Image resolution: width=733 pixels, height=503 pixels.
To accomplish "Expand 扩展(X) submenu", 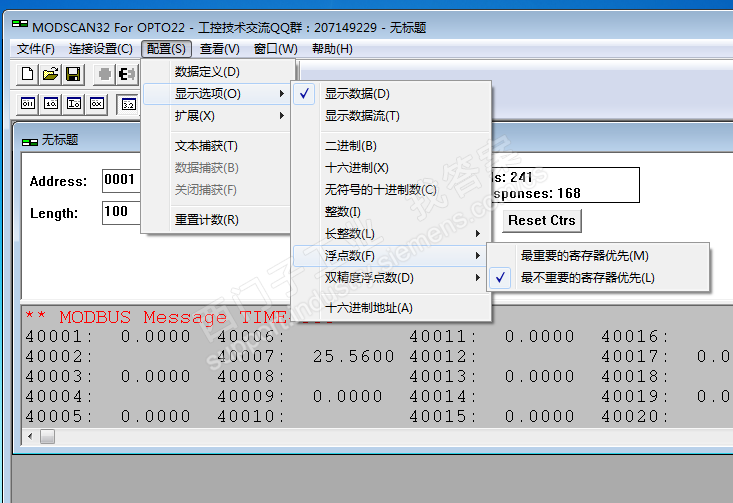I will click(217, 116).
